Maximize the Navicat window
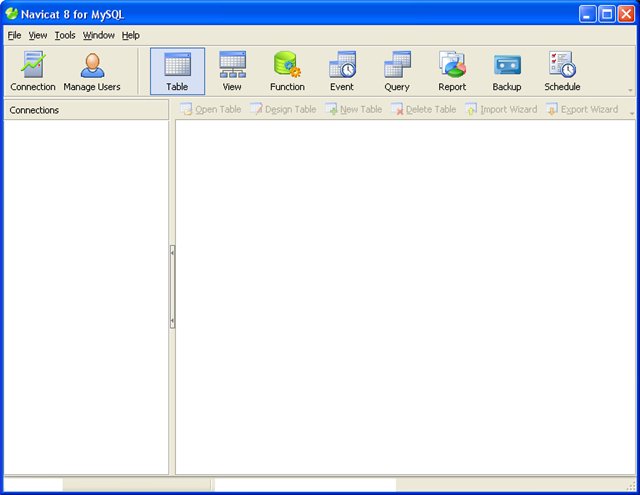Screen dimensions: 640x495 [607, 14]
